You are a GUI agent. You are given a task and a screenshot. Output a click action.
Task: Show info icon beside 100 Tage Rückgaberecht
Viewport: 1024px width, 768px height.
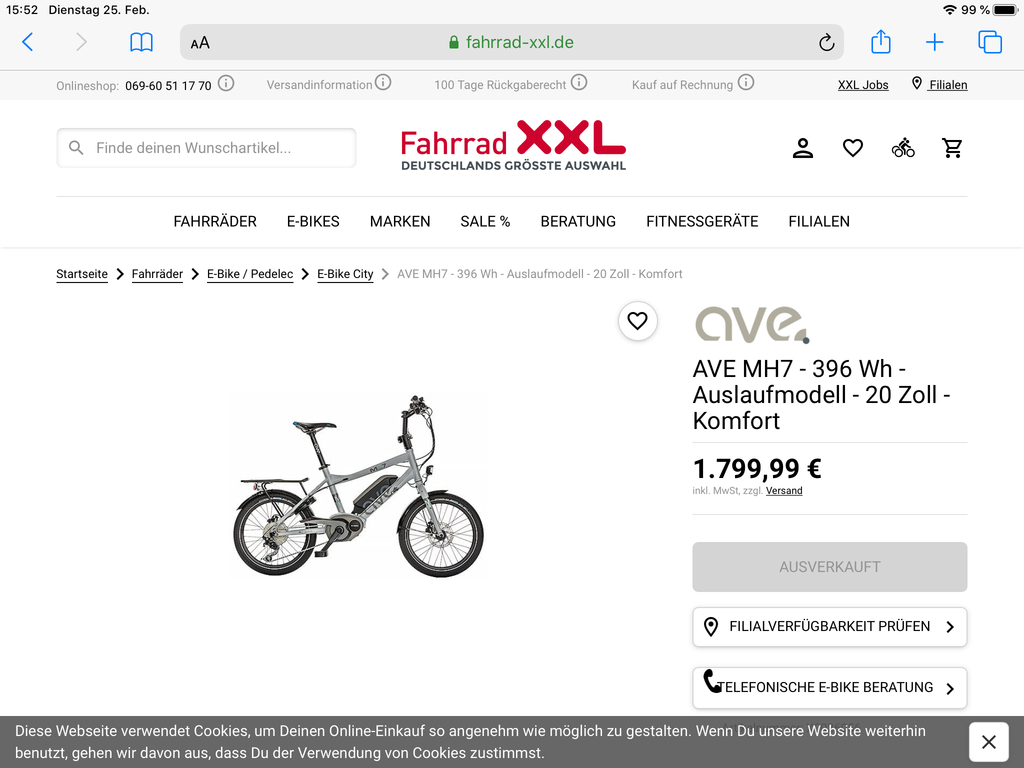click(x=579, y=83)
